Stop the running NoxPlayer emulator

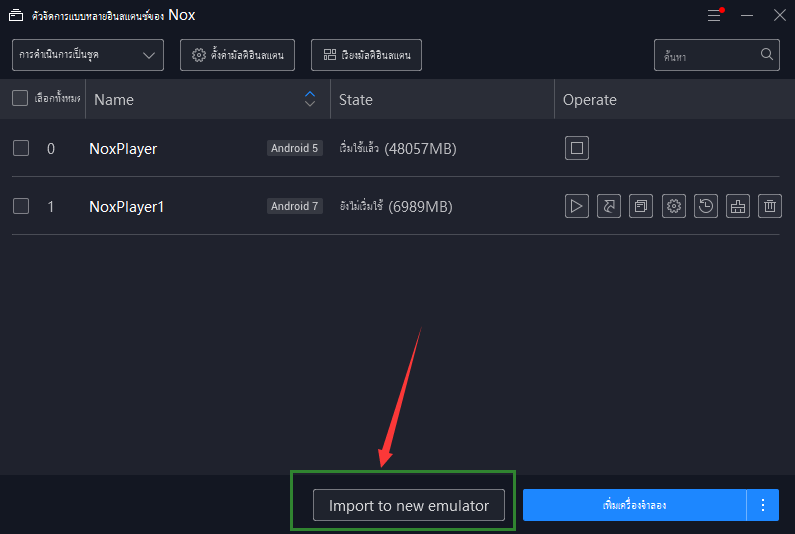576,149
